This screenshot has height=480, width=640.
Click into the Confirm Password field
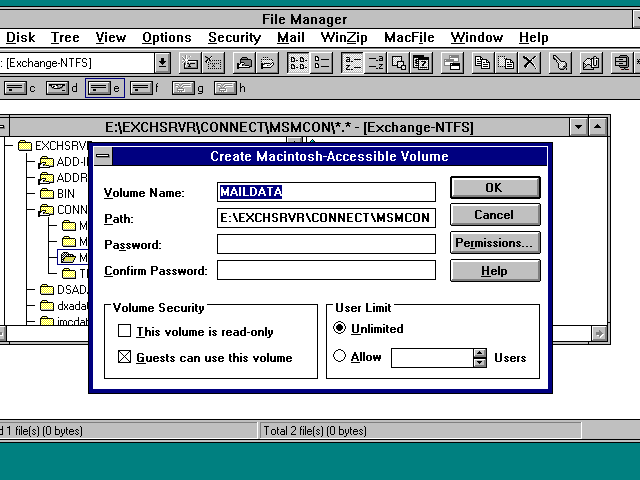(x=326, y=270)
